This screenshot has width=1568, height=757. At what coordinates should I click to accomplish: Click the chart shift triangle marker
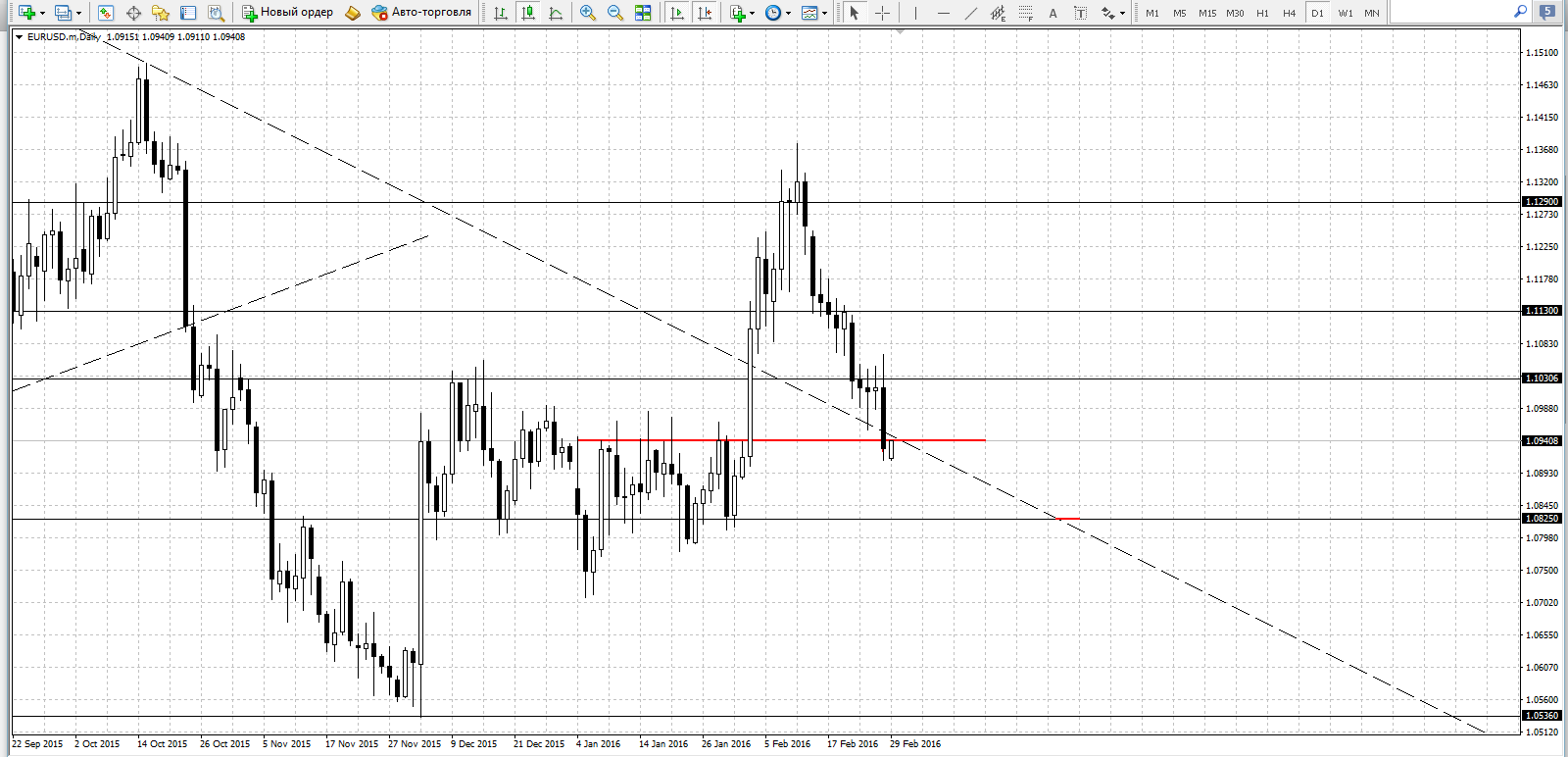pyautogui.click(x=900, y=31)
